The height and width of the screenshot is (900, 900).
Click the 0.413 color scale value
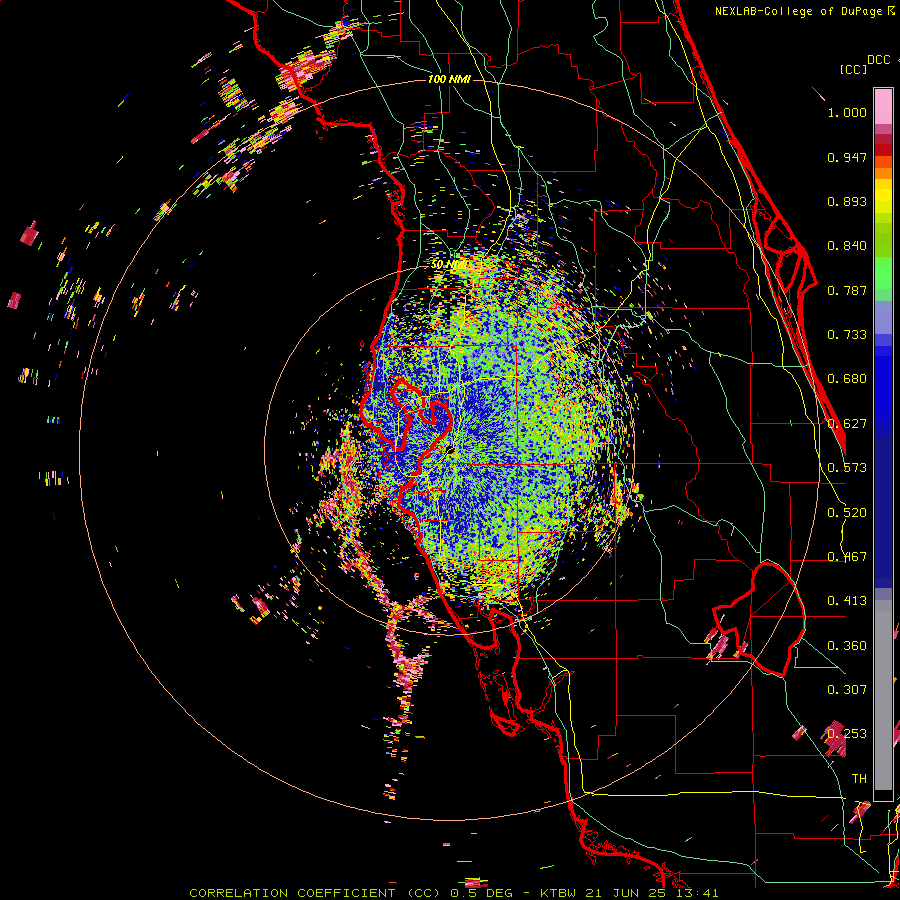point(847,601)
